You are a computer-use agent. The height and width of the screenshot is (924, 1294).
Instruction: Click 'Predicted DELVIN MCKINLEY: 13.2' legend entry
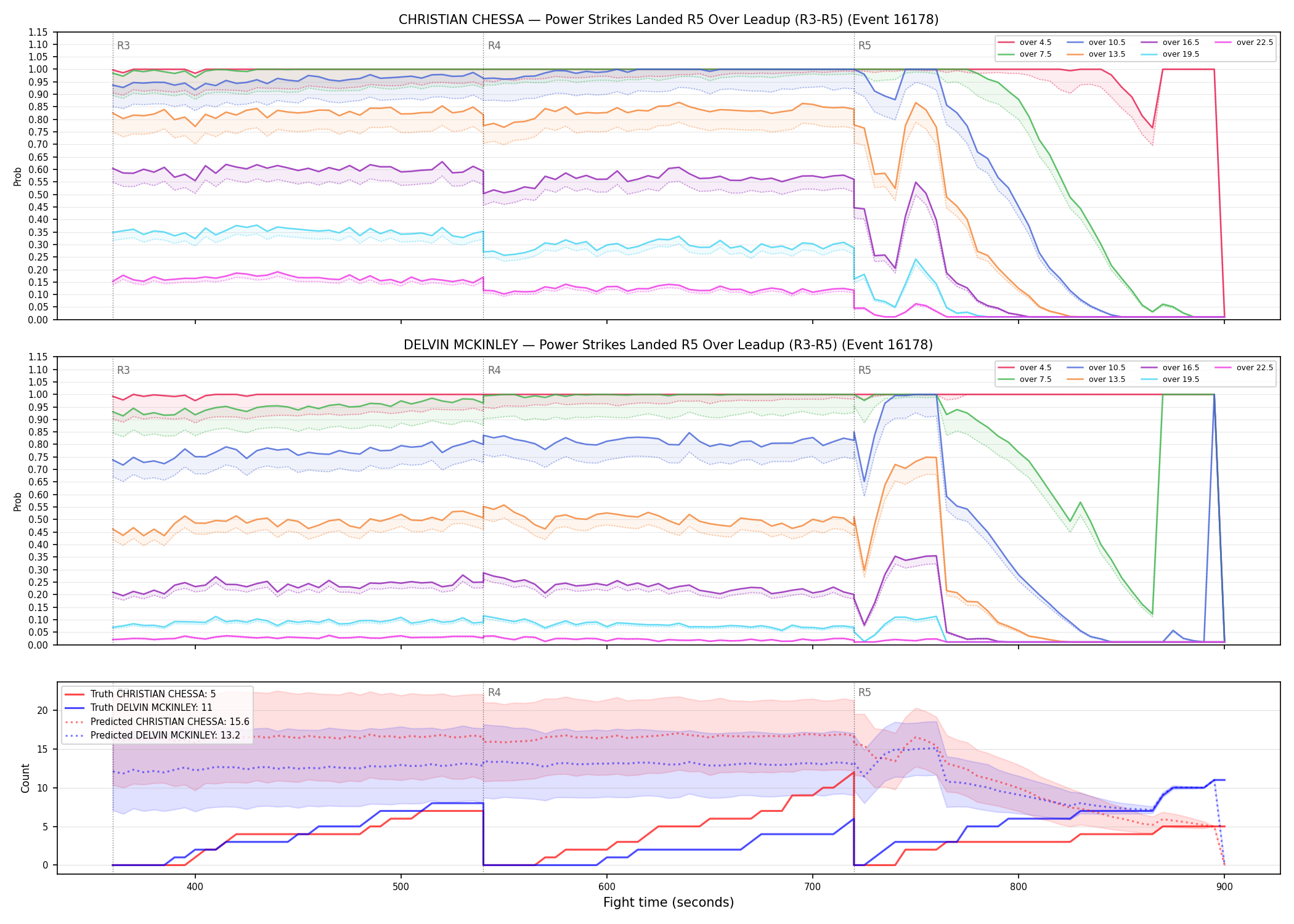(153, 736)
